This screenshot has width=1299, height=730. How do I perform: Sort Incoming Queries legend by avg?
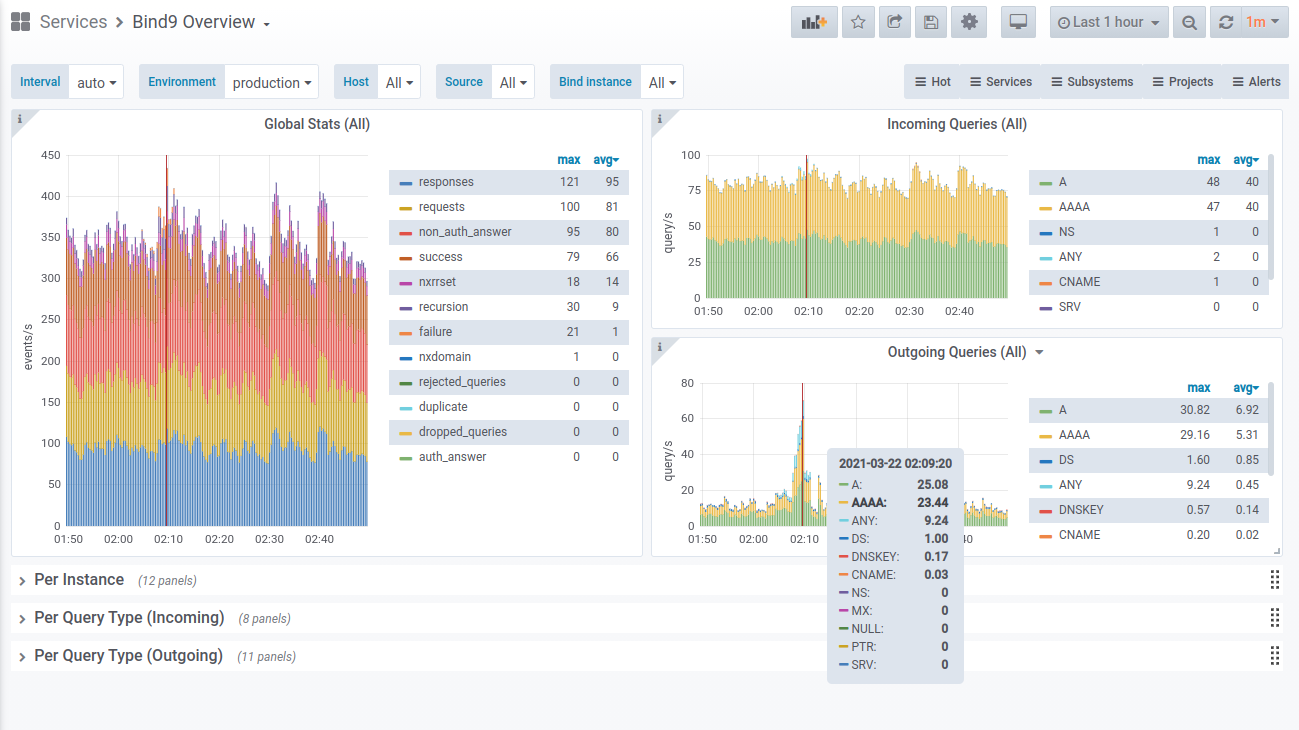click(x=1246, y=160)
